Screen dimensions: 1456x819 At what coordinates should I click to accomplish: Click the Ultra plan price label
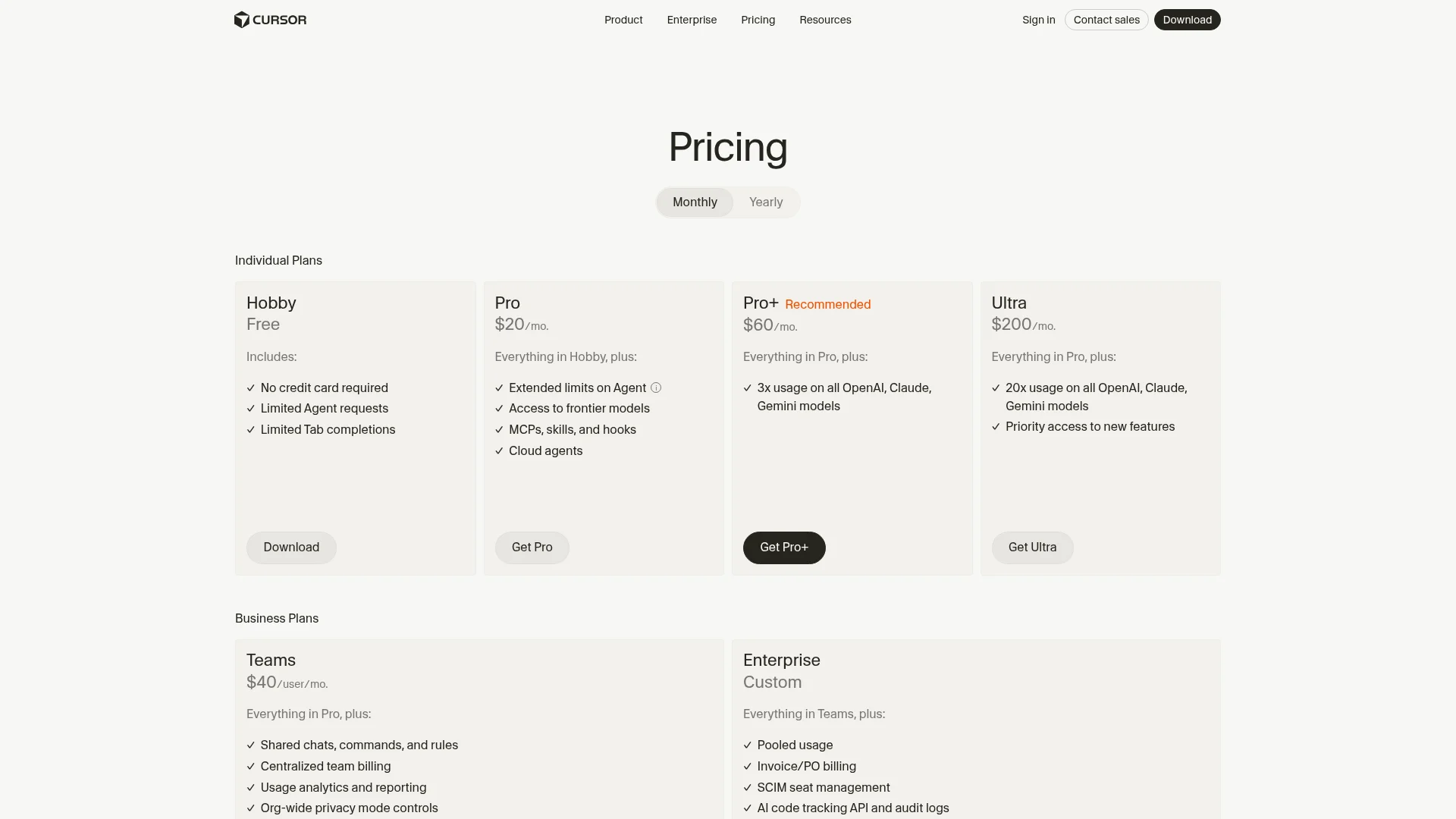(x=1023, y=324)
